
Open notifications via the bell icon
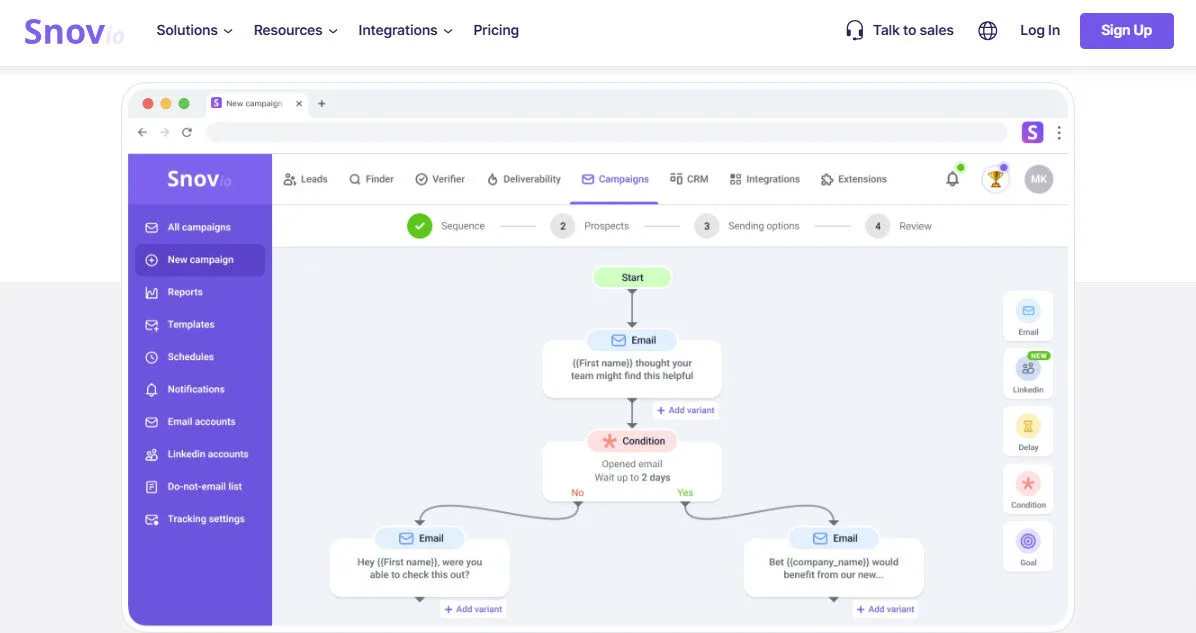[952, 178]
